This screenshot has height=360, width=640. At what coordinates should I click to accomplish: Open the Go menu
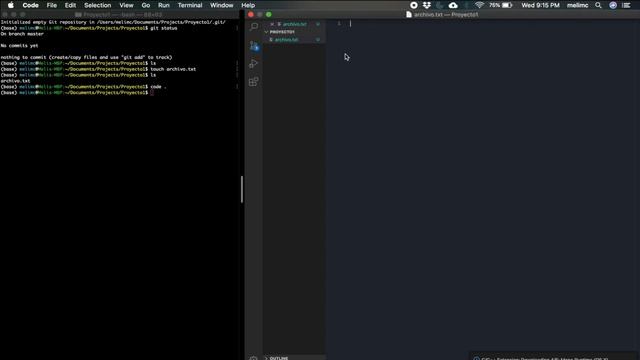(146, 5)
